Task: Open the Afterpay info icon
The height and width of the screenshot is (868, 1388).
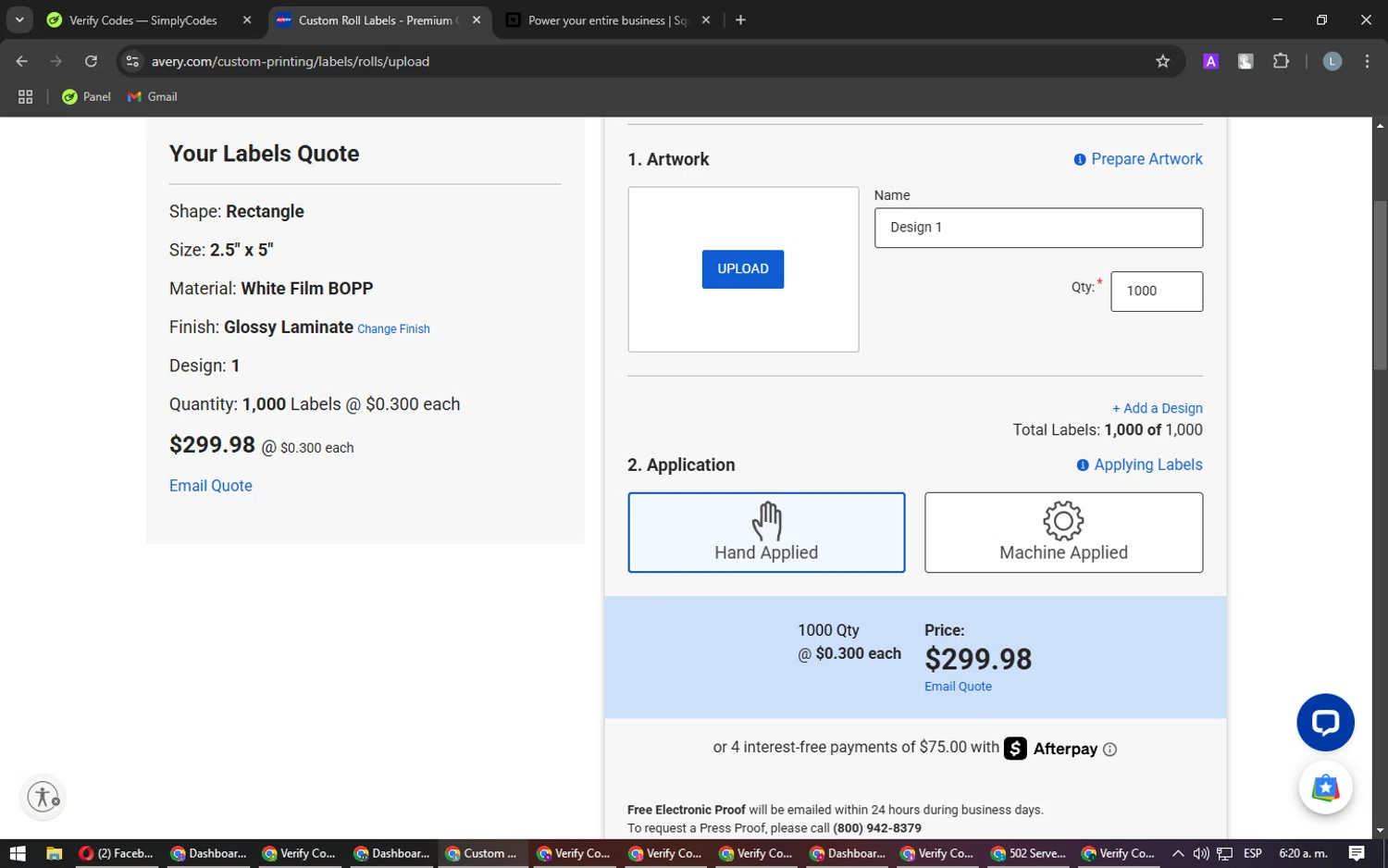Action: coord(1109,750)
